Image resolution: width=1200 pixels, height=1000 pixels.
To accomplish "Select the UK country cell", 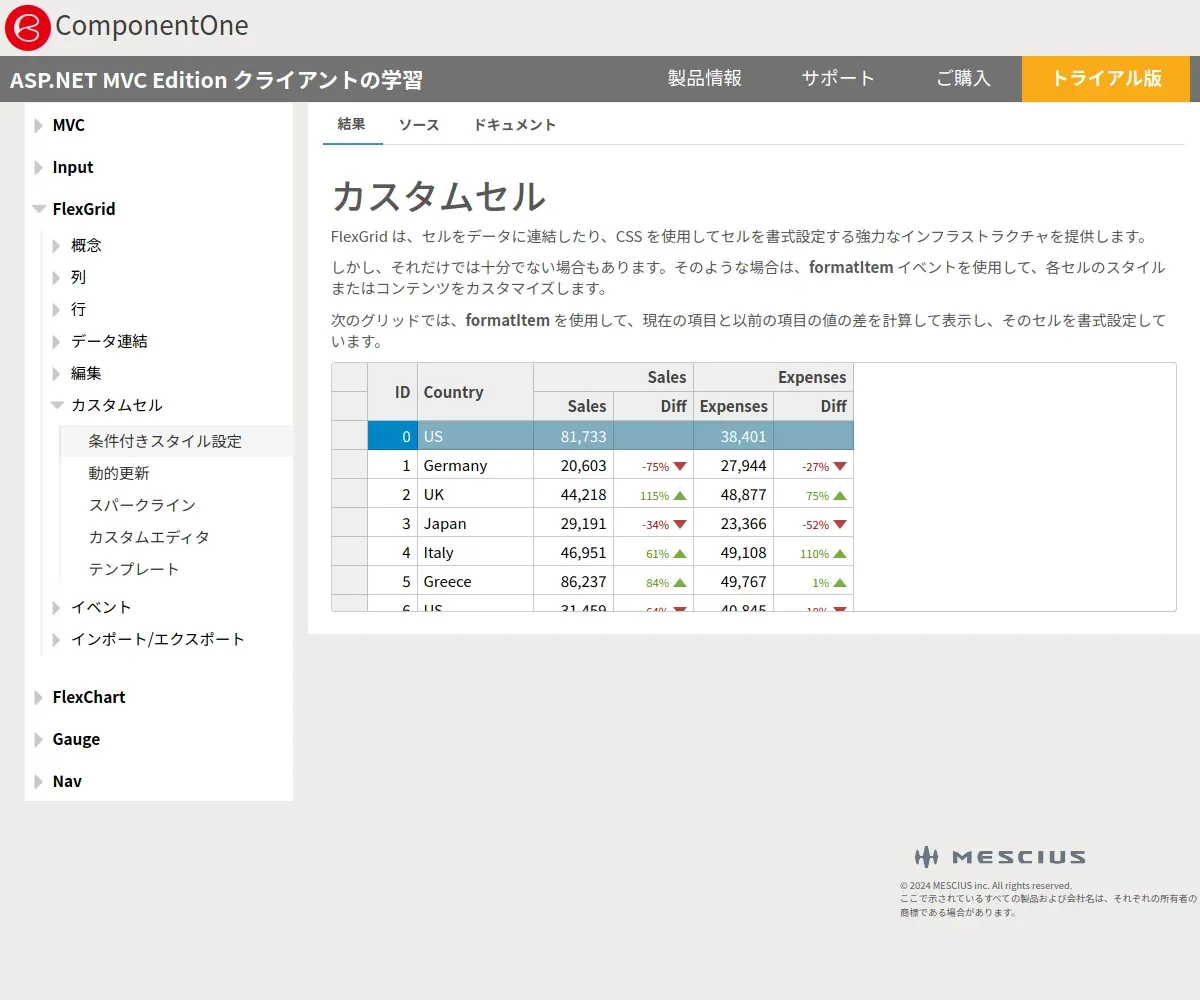I will [476, 494].
